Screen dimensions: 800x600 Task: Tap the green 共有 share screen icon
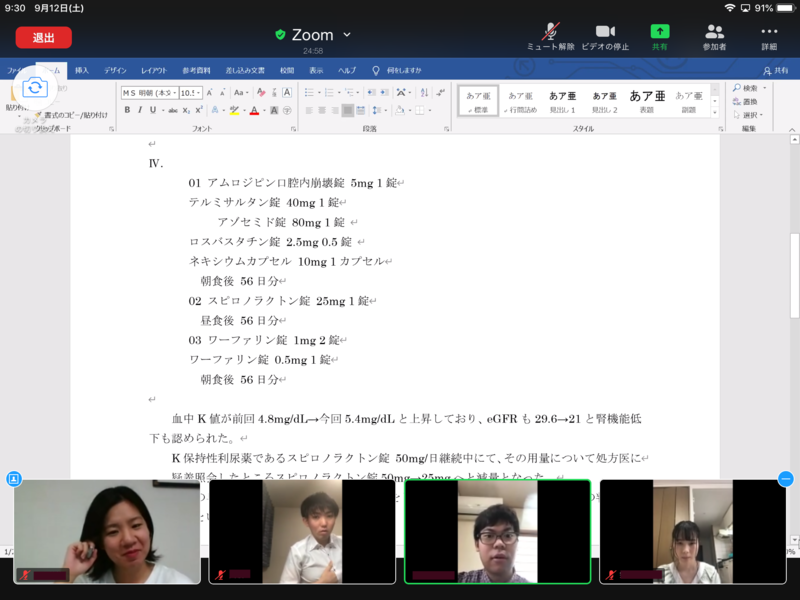pyautogui.click(x=659, y=36)
